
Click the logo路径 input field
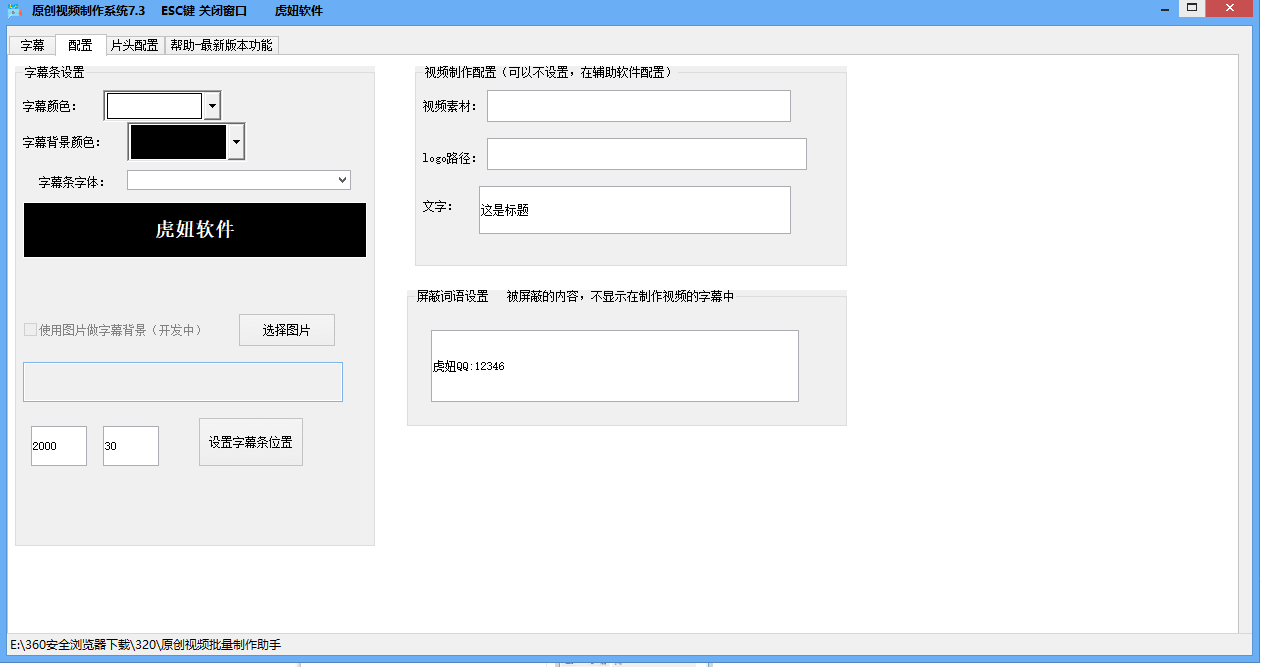[x=647, y=154]
